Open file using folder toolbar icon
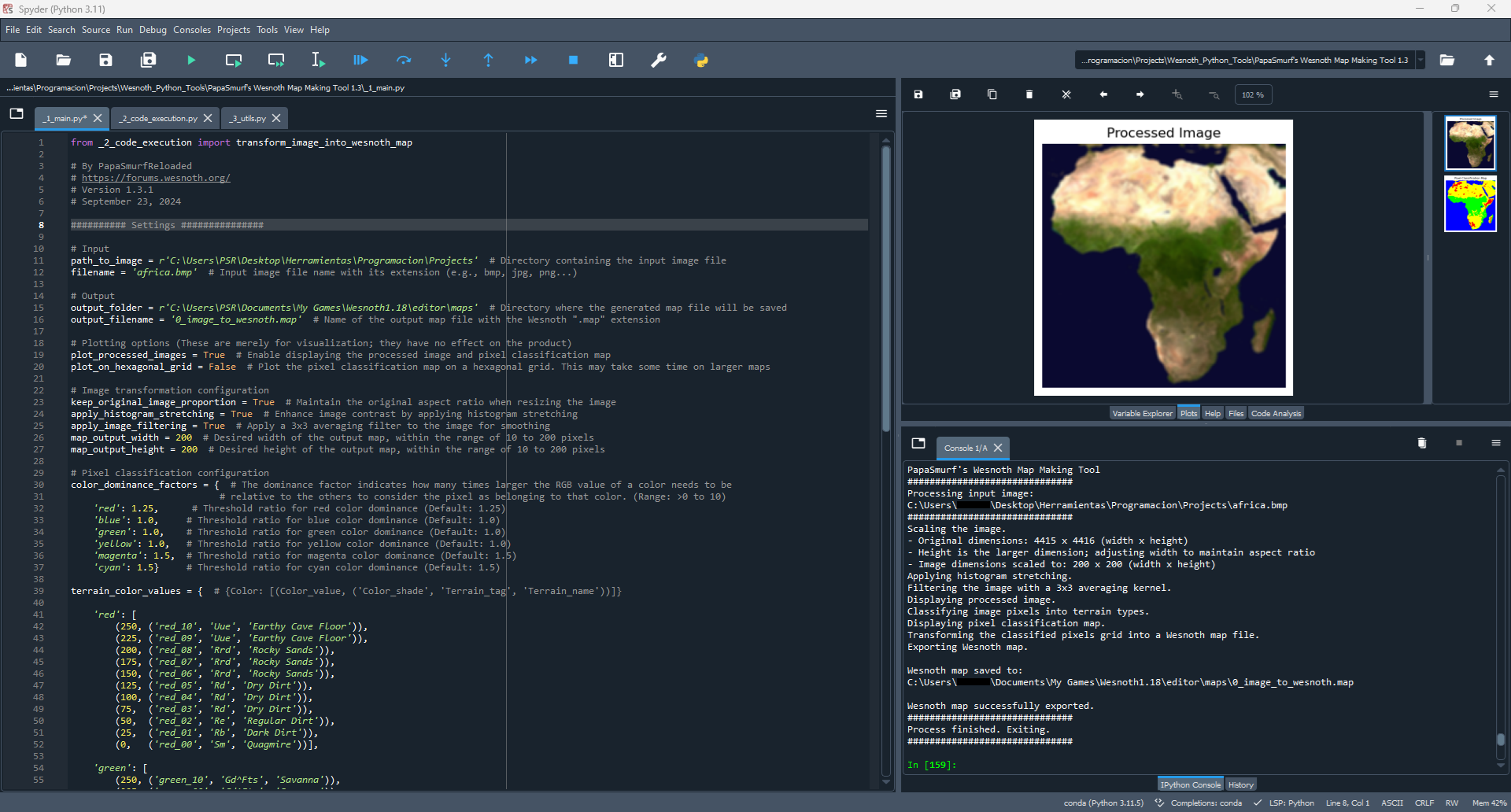The image size is (1511, 812). [64, 60]
